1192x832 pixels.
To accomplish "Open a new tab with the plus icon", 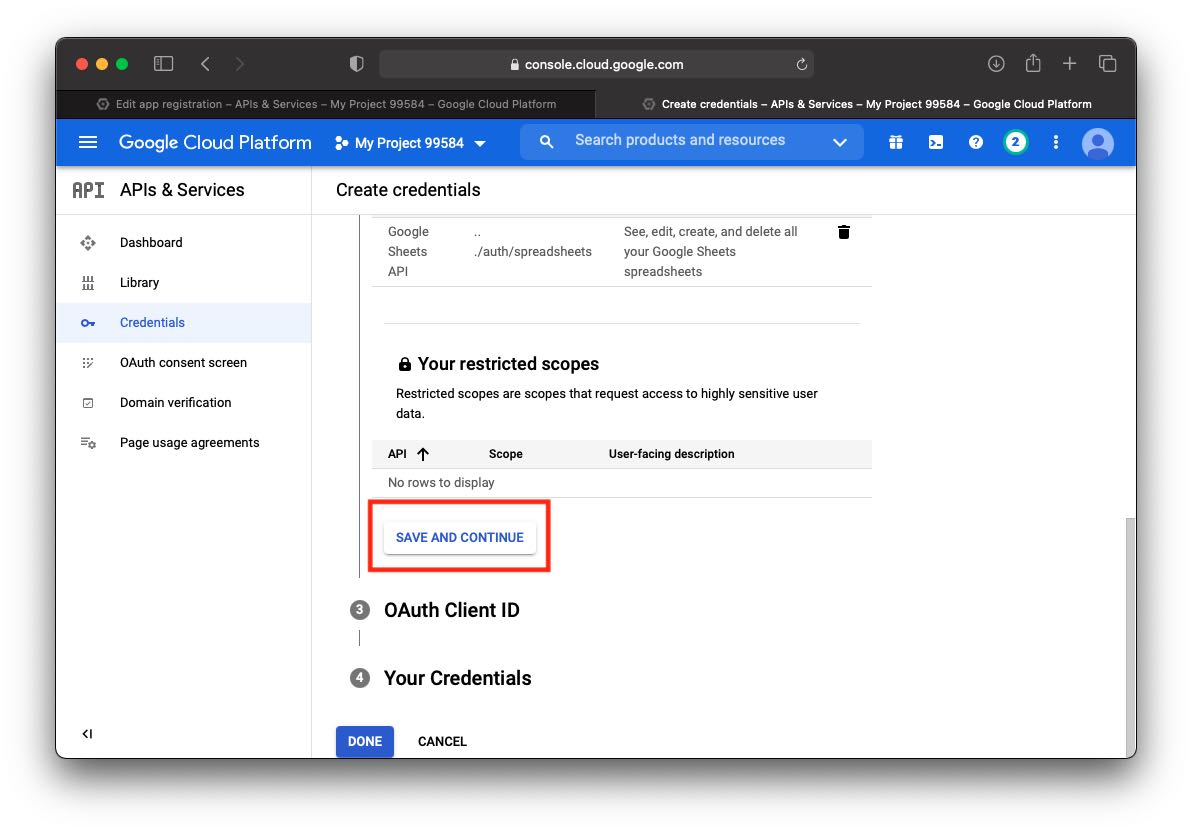I will point(1069,64).
